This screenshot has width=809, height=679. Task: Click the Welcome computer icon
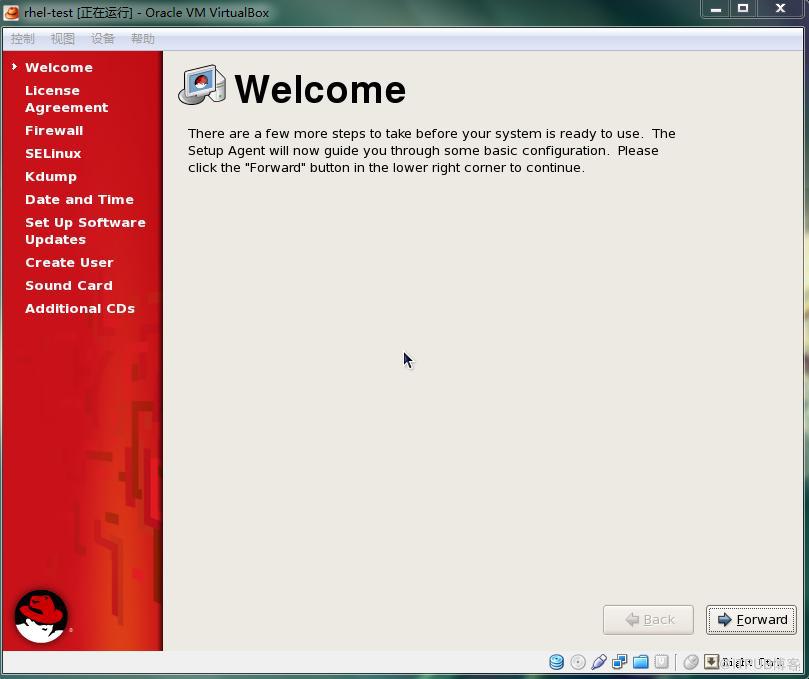[202, 85]
